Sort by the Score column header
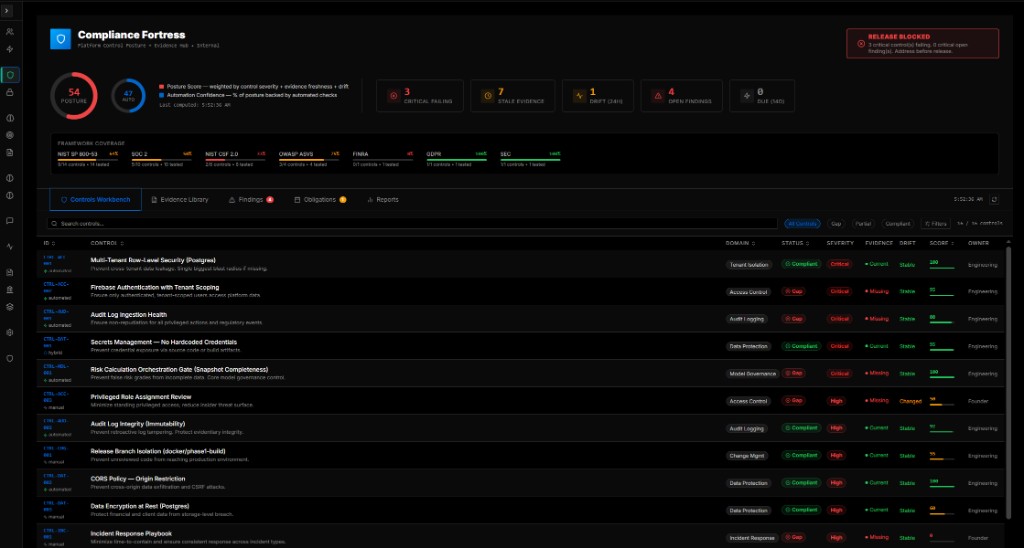The height and width of the screenshot is (548, 1024). (942, 243)
